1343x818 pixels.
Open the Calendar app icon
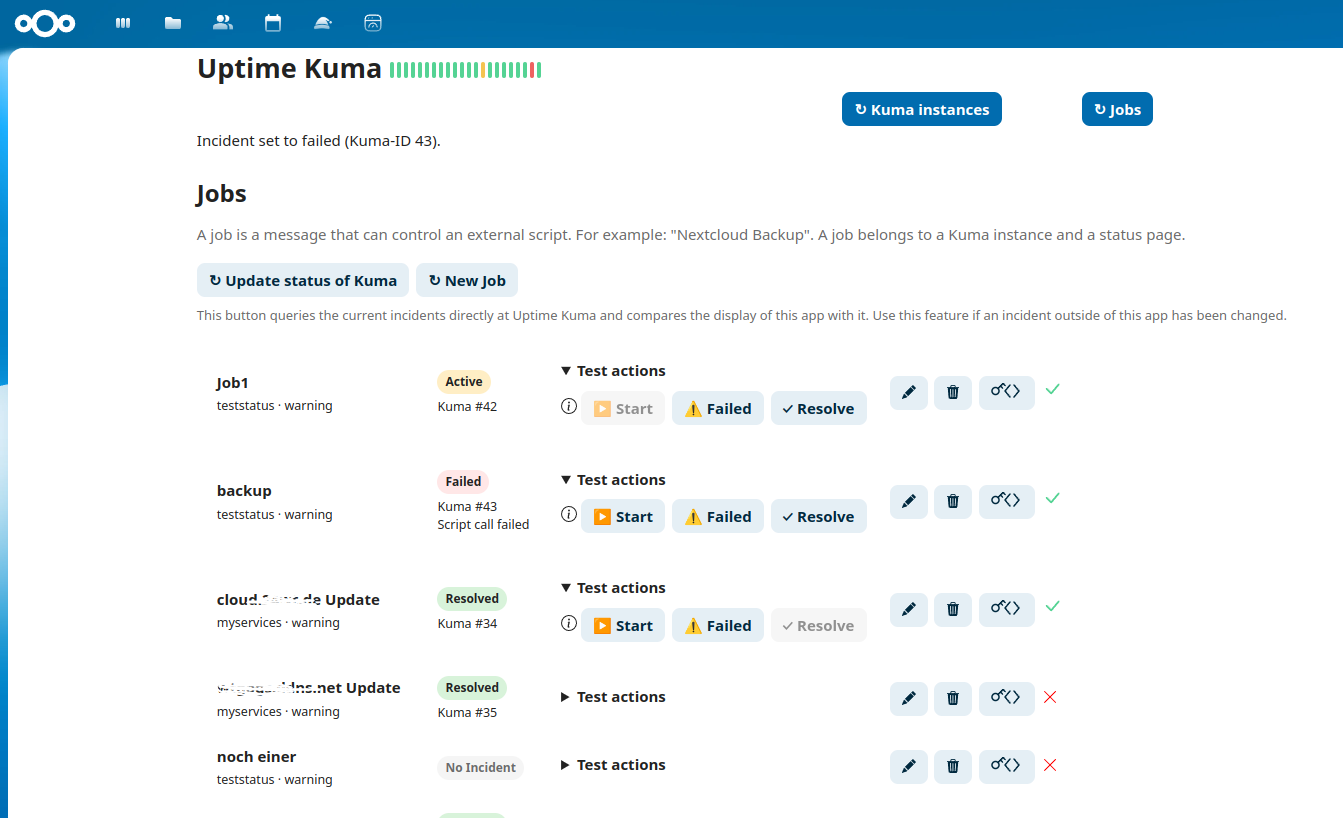tap(272, 23)
